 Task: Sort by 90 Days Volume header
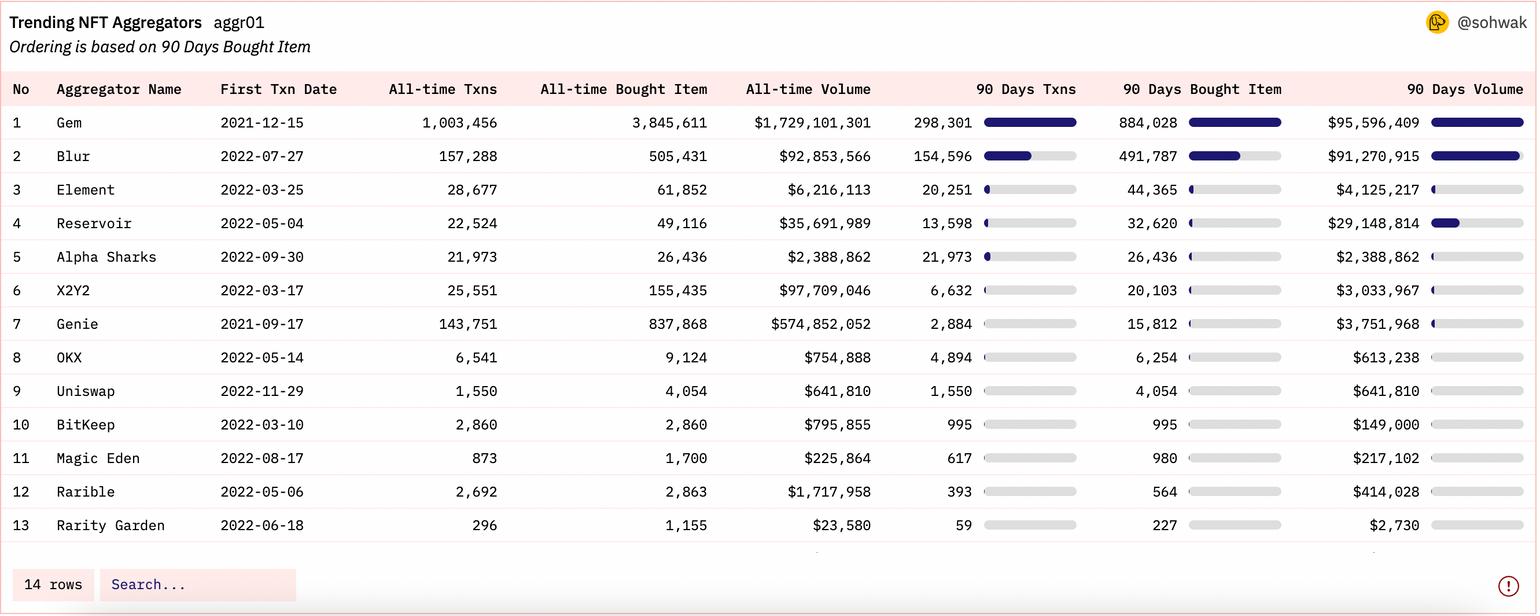point(1464,89)
